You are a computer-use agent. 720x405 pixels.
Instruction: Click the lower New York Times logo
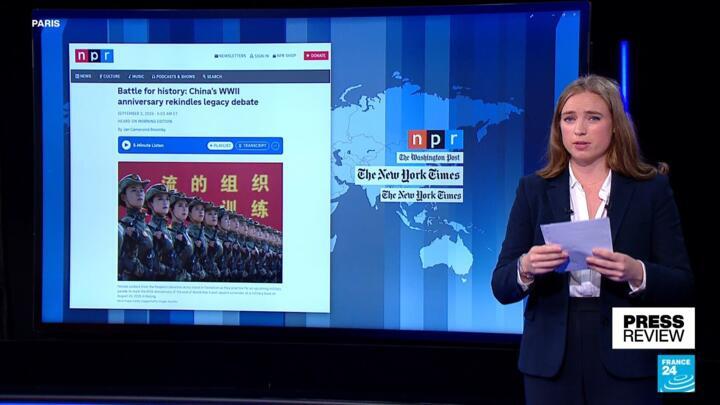tap(421, 196)
